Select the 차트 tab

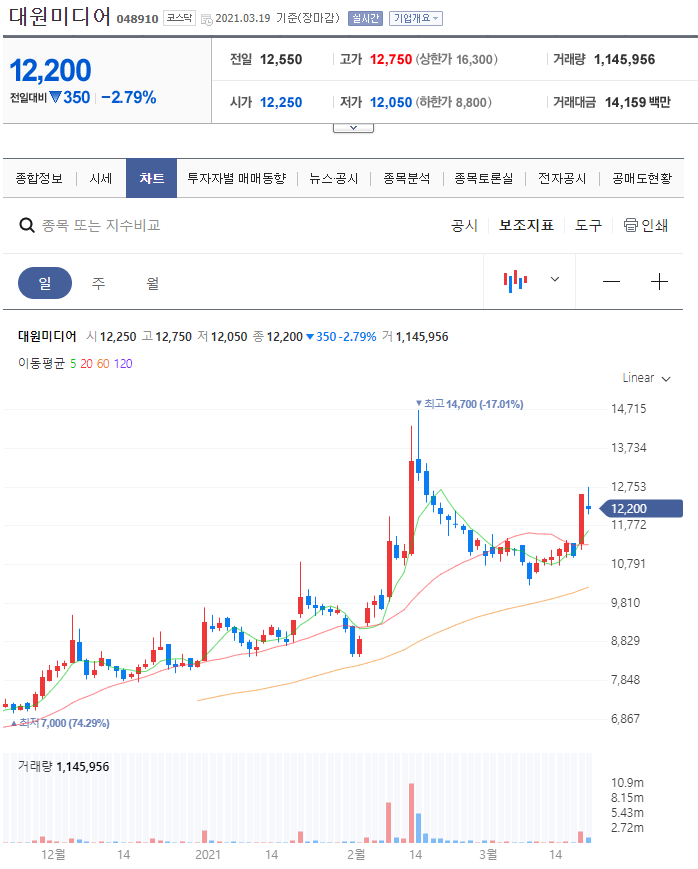tap(151, 178)
